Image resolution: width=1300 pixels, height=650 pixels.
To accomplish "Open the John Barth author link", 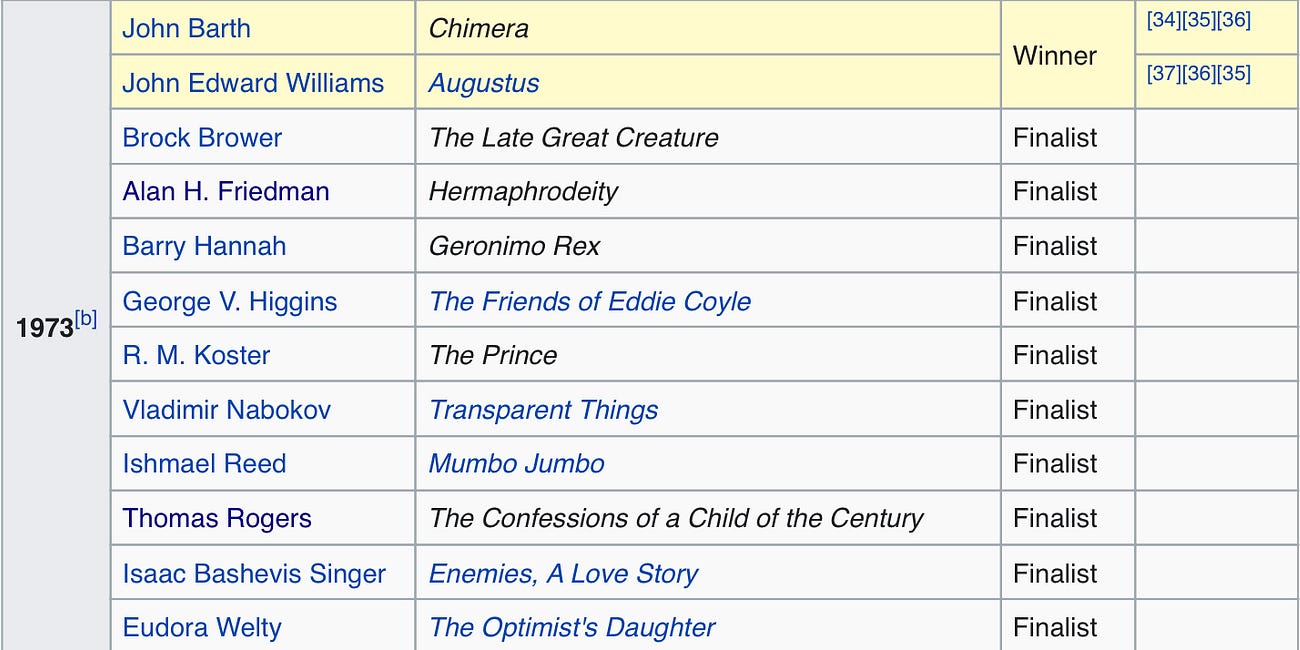I will point(186,28).
